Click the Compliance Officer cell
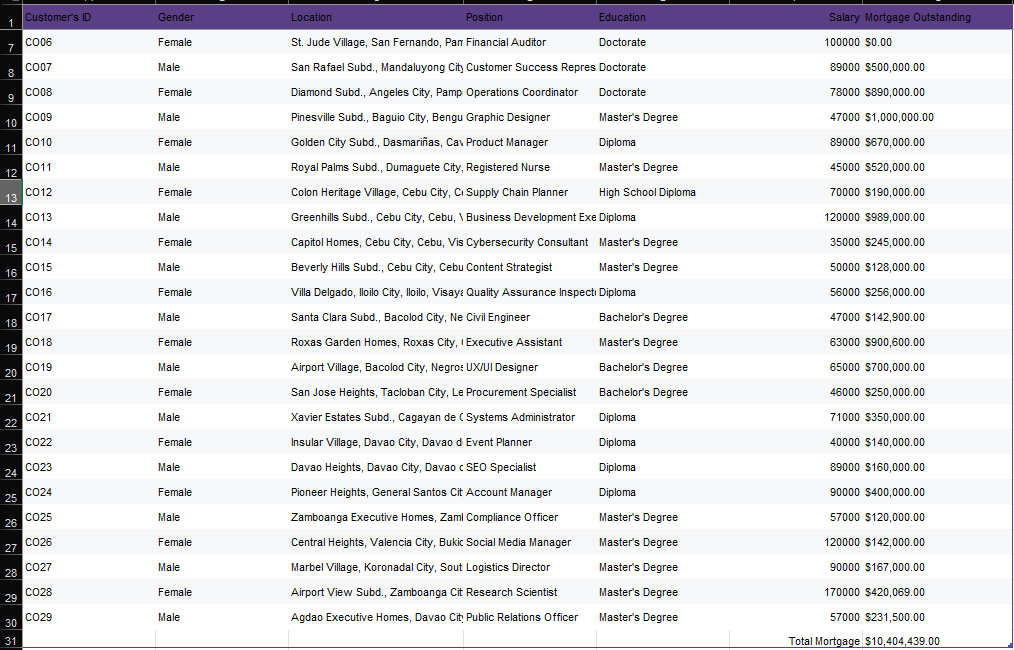Viewport: 1014px width, 650px height. 530,517
